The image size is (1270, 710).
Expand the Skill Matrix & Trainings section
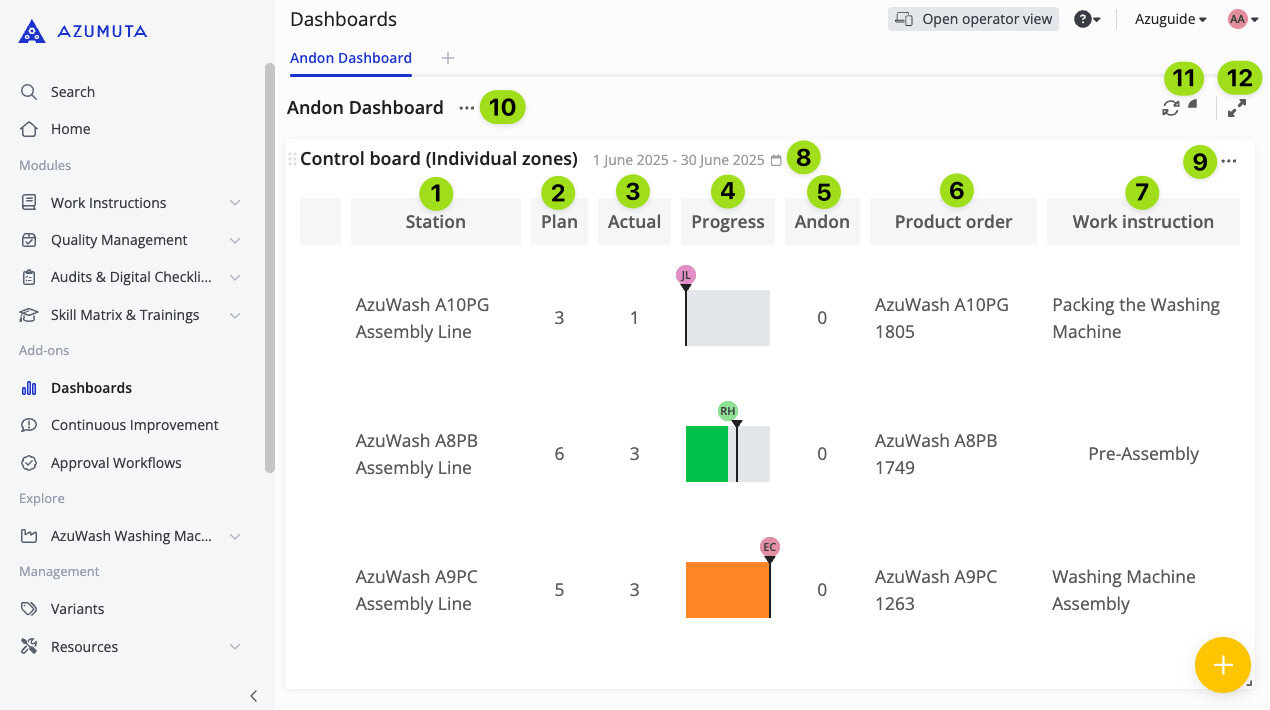coord(234,315)
